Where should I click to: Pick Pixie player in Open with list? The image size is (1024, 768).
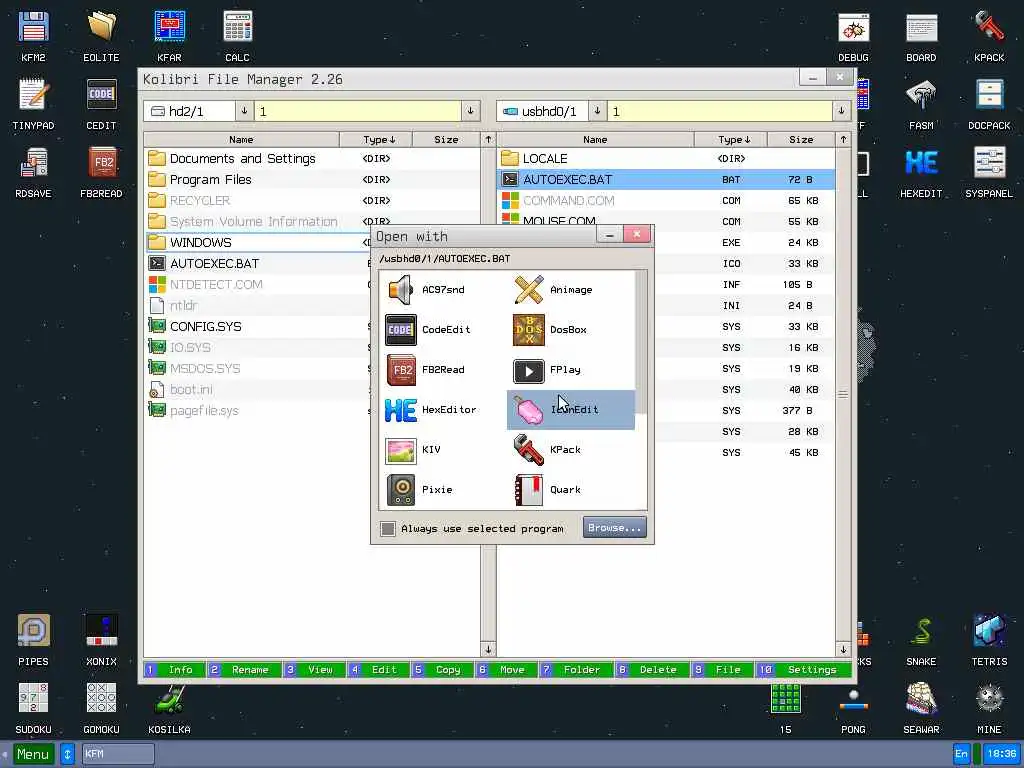pyautogui.click(x=442, y=489)
